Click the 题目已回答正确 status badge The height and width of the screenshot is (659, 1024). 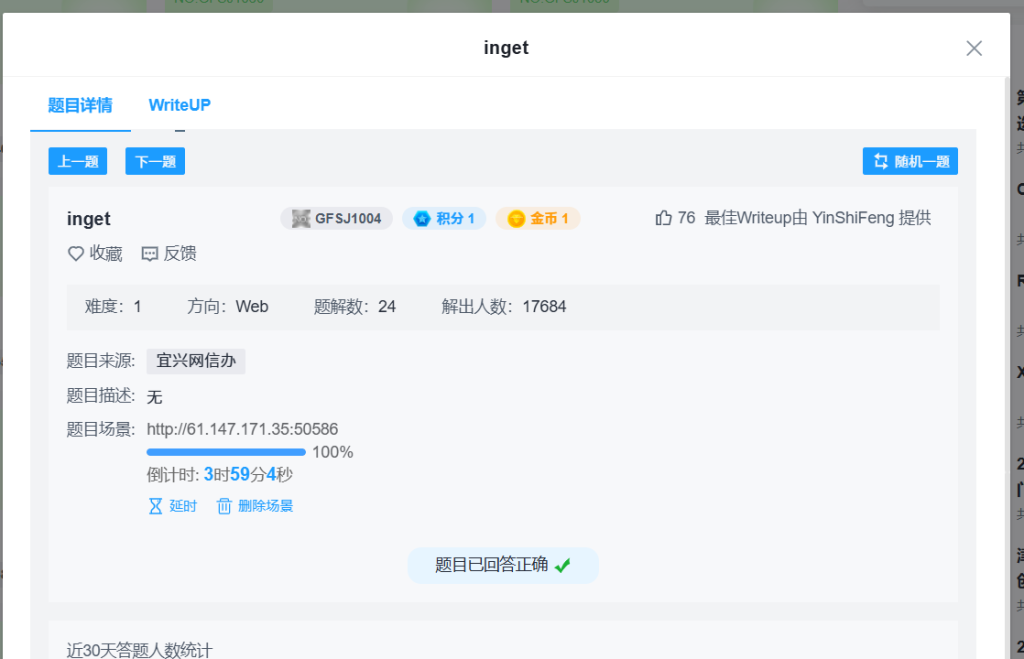point(502,565)
